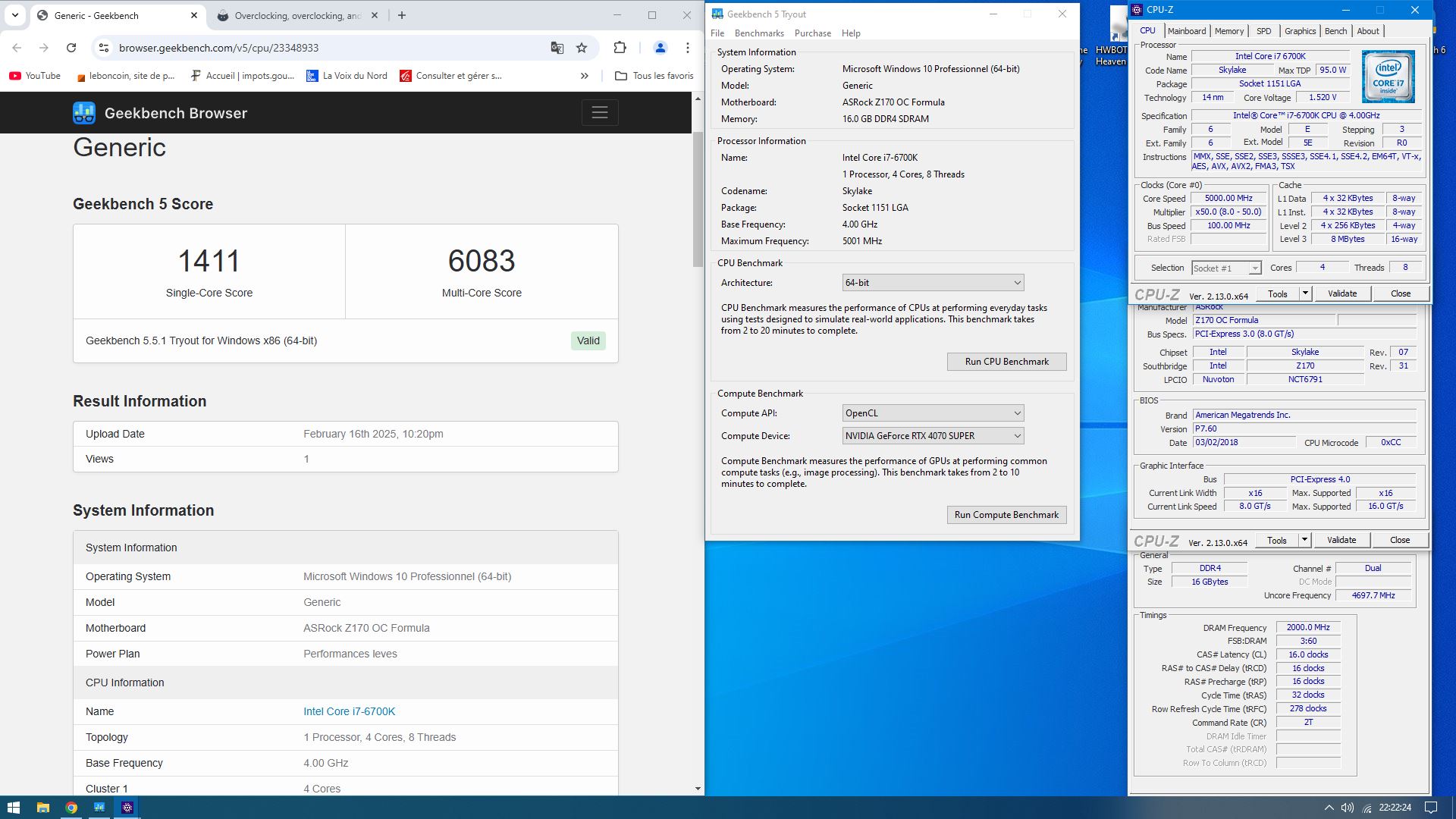
Task: Click the volume speaker tray icon
Action: 1348,808
